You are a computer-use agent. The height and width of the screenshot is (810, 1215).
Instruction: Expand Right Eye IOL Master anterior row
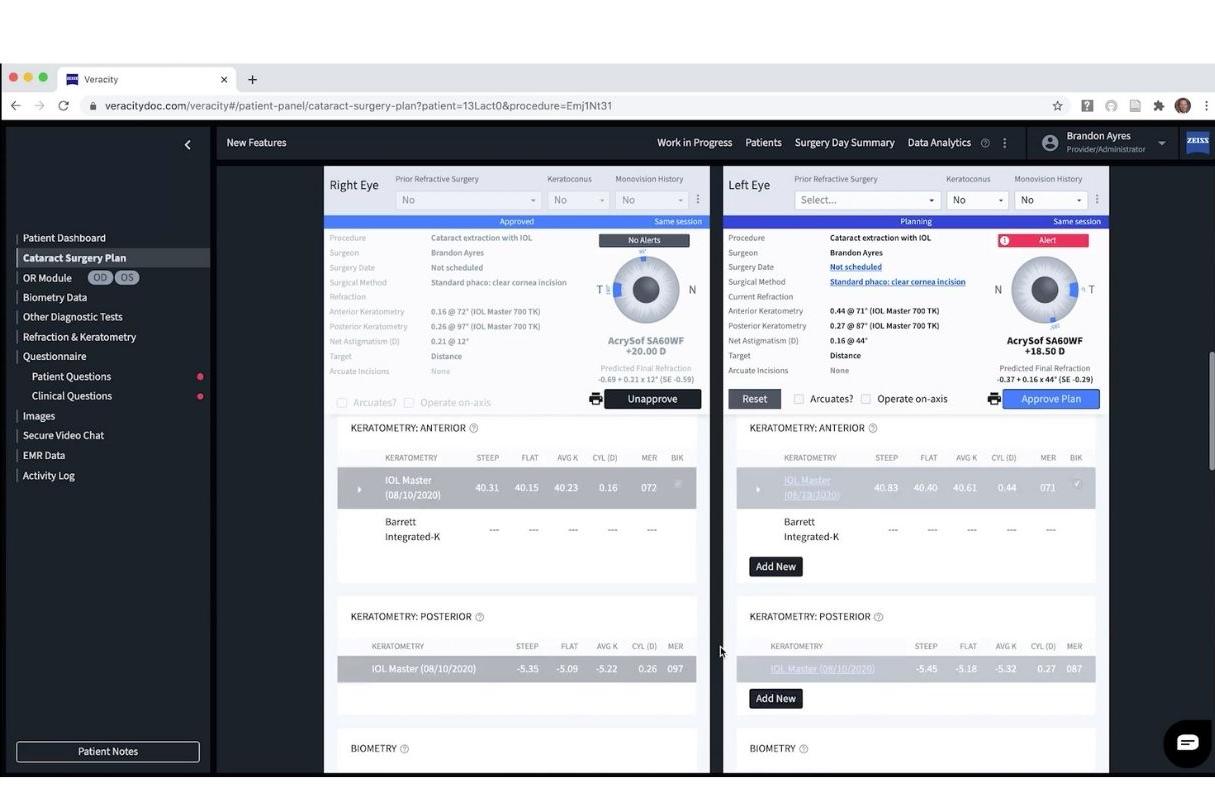click(359, 489)
